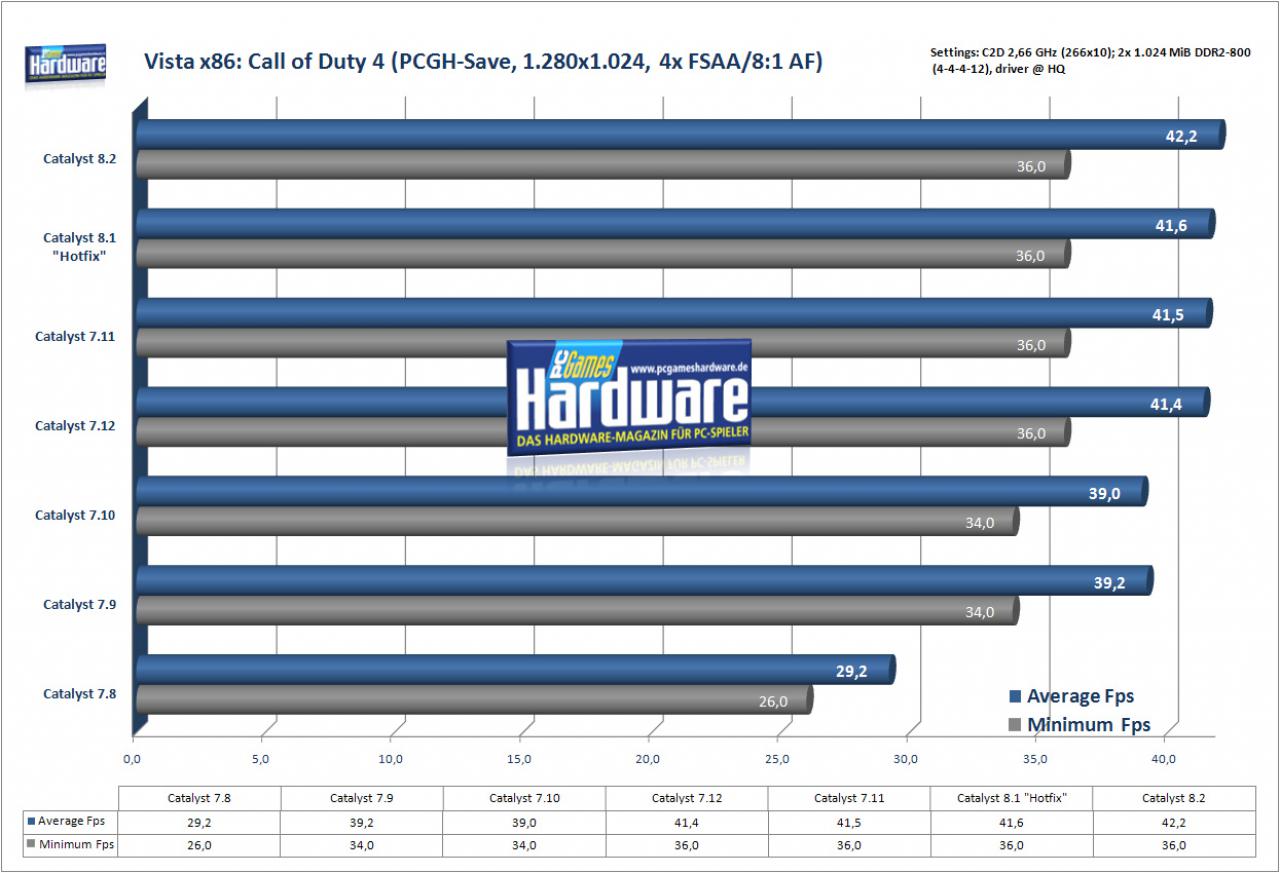Select the grey Catalyst 7.10 minimum bar
This screenshot has height=873, width=1280.
pos(578,522)
